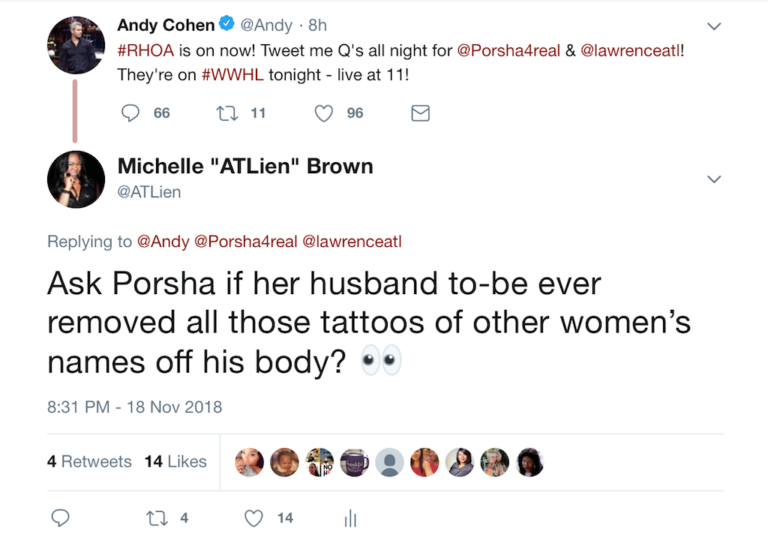
Task: Retweet Michelle Brown's tattoo question tweet
Action: pyautogui.click(x=156, y=518)
